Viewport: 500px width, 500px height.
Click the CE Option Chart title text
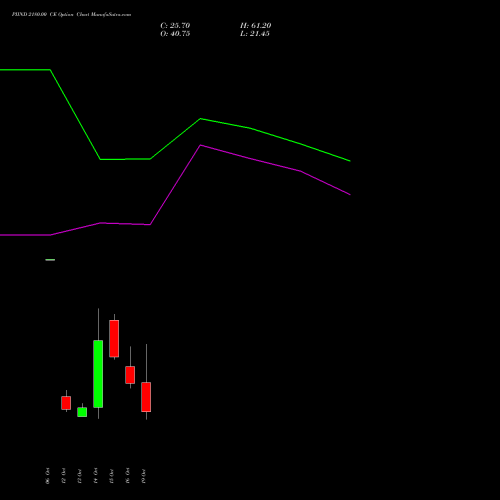(71, 14)
